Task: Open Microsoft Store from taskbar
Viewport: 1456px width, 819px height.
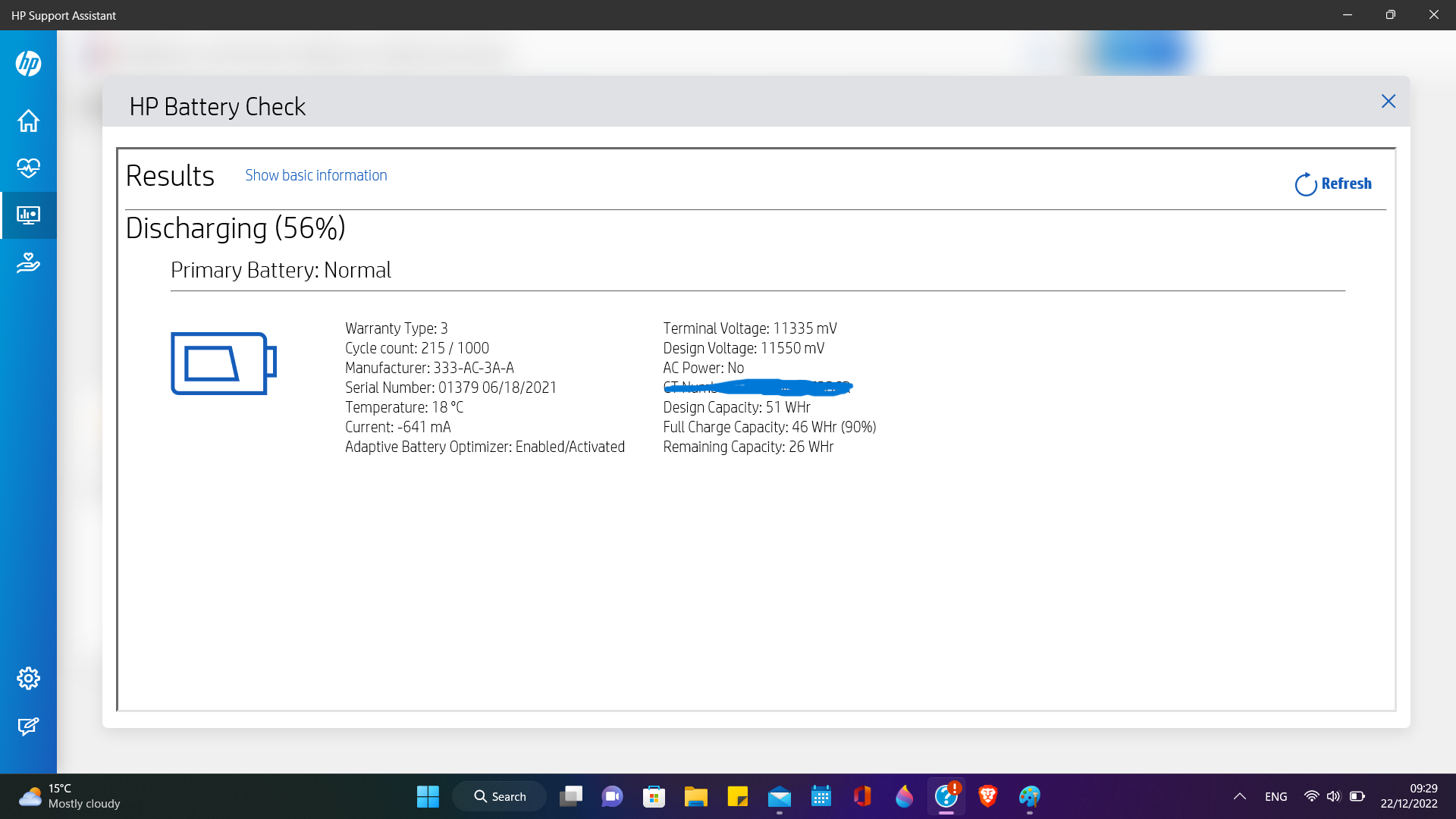Action: point(654,796)
